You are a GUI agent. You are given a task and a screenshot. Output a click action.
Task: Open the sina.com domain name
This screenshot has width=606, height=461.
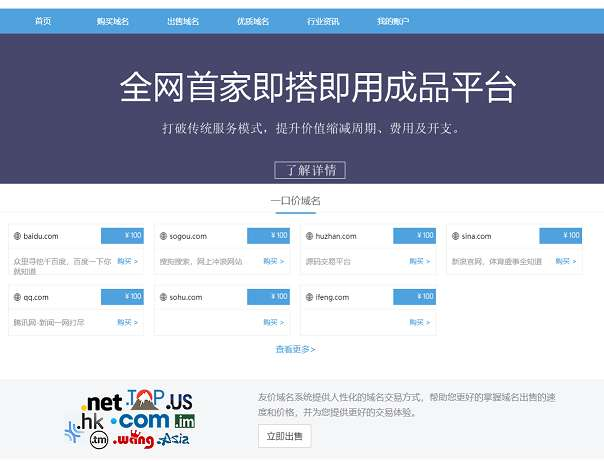(476, 236)
